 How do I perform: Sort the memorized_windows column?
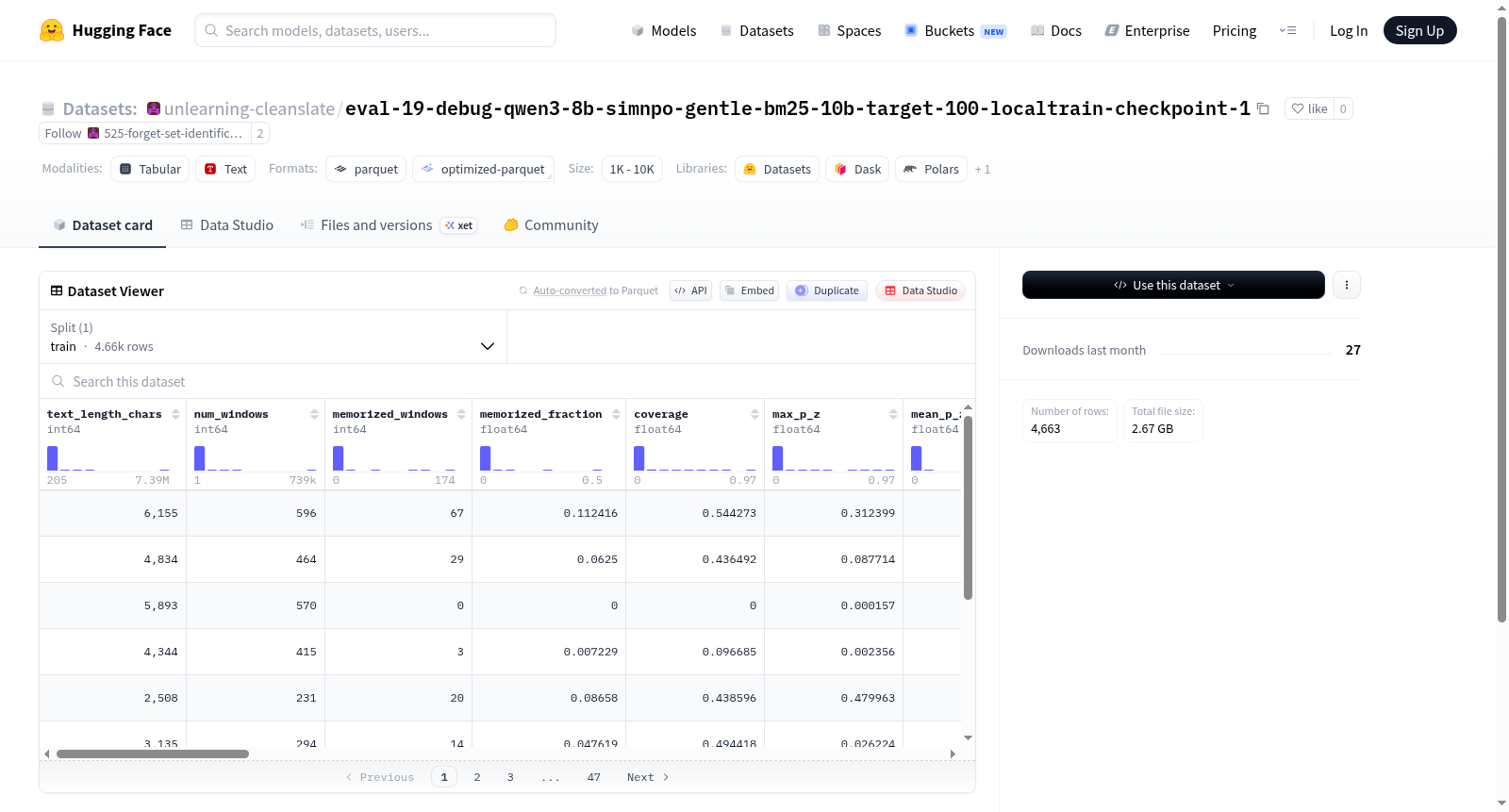(461, 414)
